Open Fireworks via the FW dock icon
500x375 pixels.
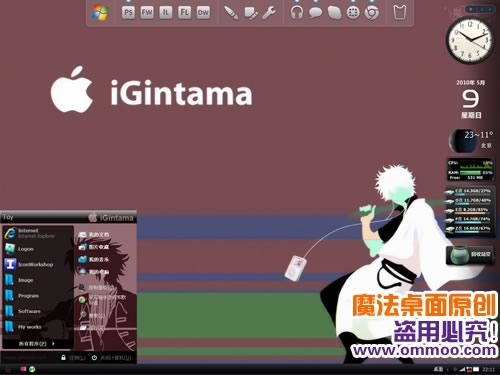tap(147, 13)
